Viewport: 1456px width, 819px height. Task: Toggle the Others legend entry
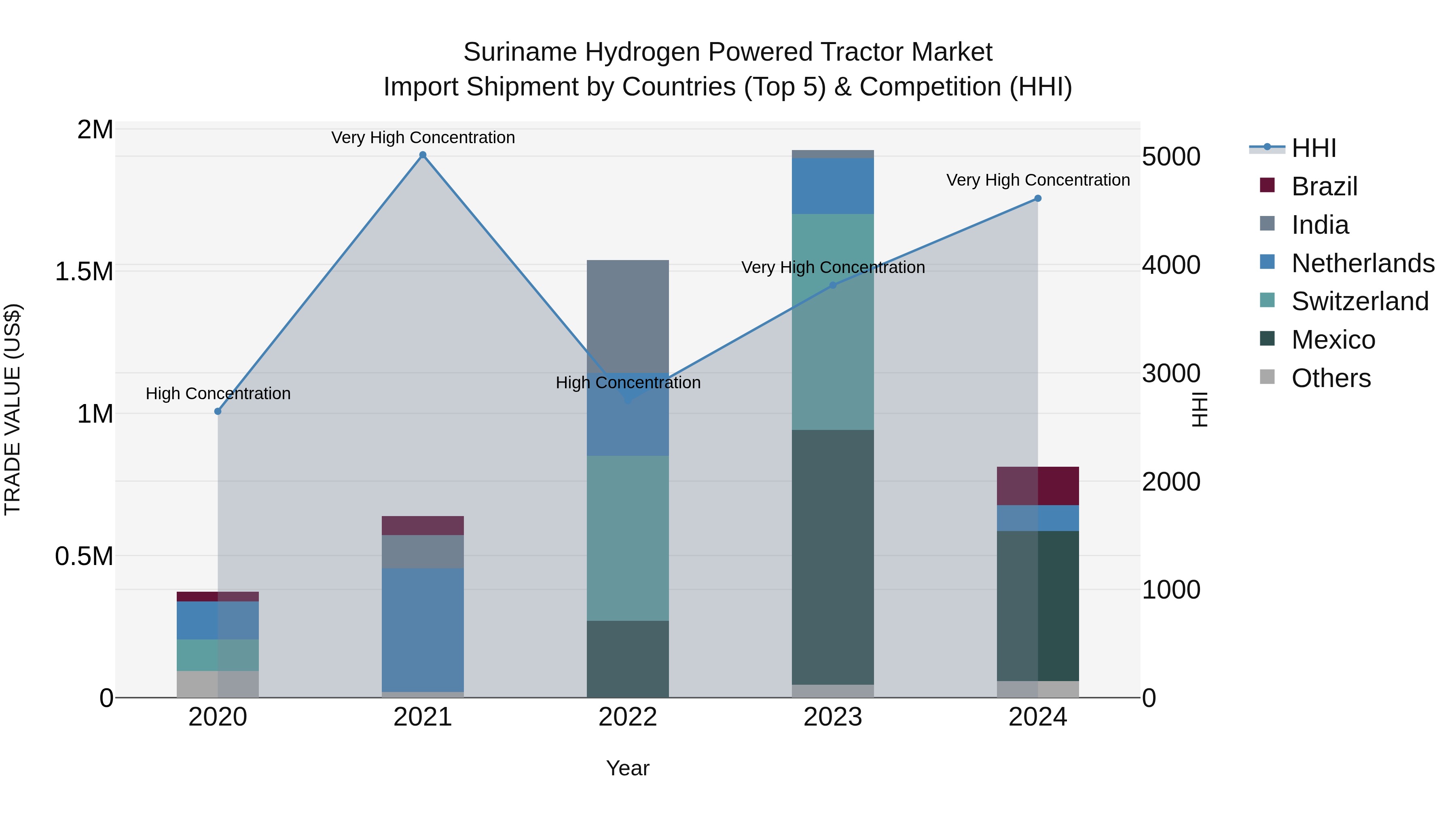click(1315, 378)
